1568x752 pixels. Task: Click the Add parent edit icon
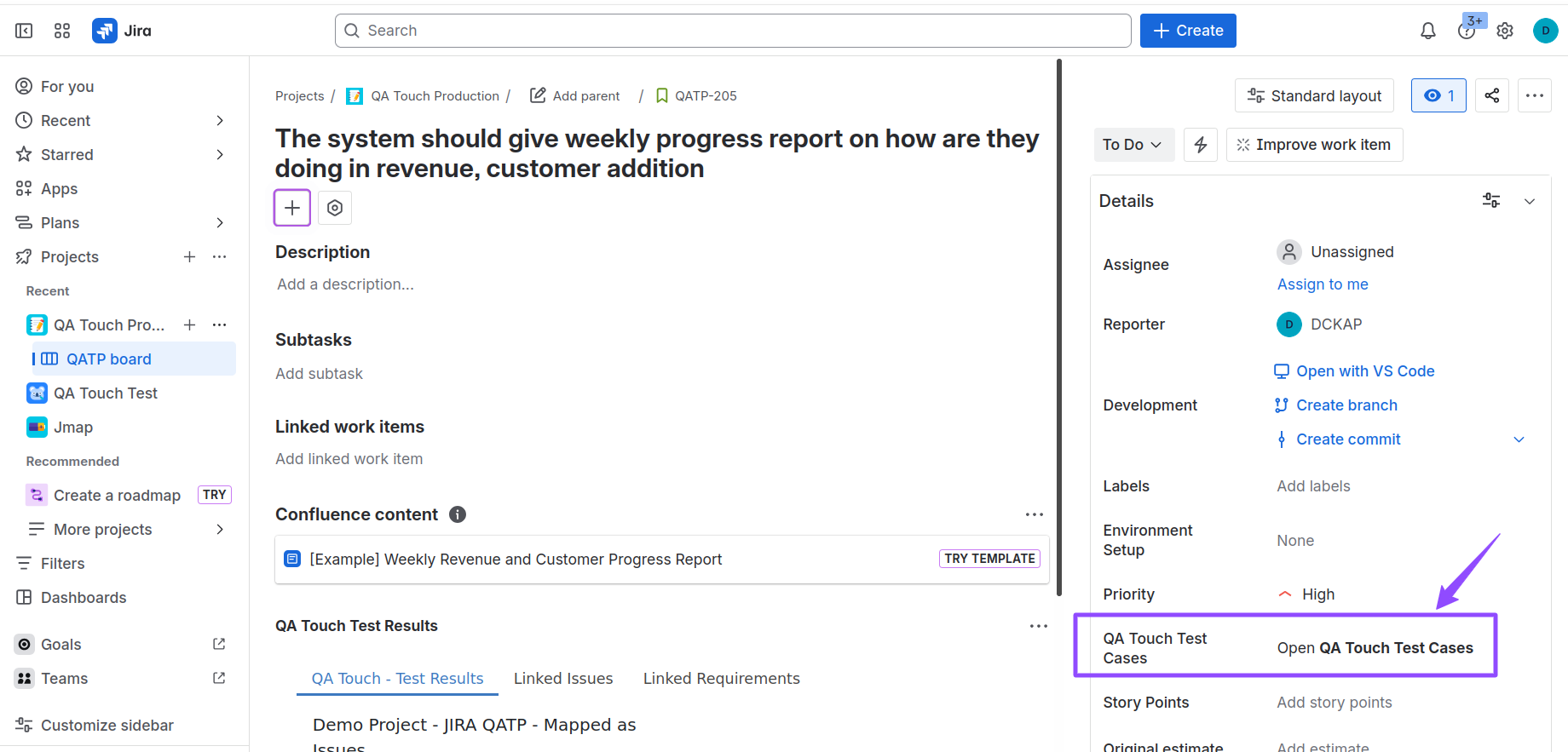point(538,95)
